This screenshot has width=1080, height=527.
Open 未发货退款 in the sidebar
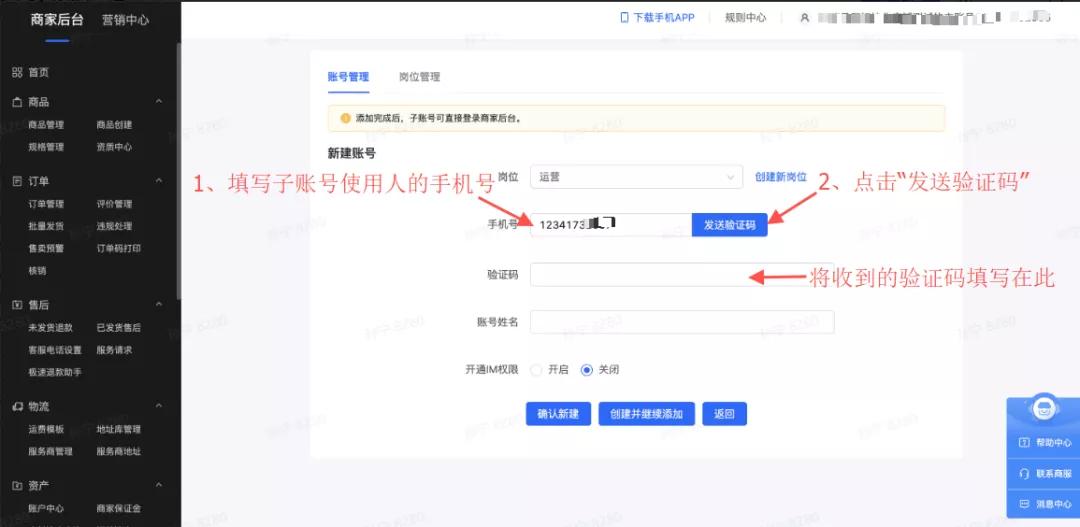pyautogui.click(x=50, y=327)
